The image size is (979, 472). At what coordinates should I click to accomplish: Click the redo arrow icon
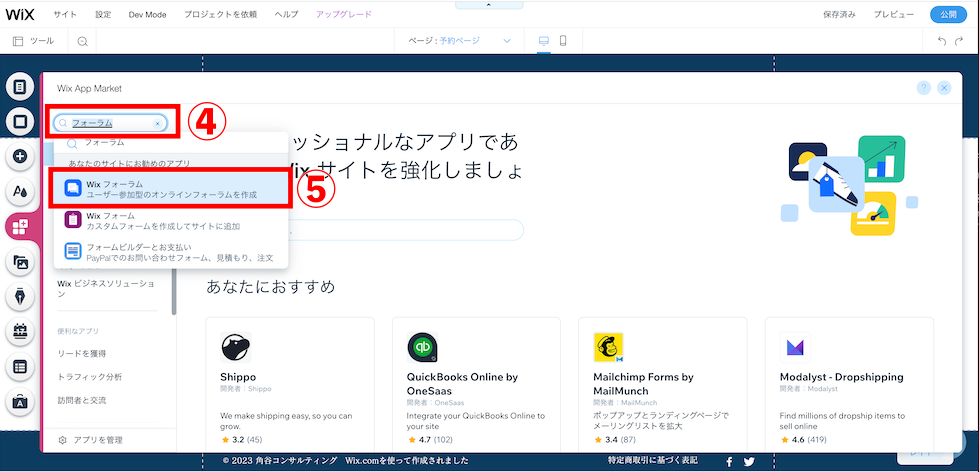(959, 41)
